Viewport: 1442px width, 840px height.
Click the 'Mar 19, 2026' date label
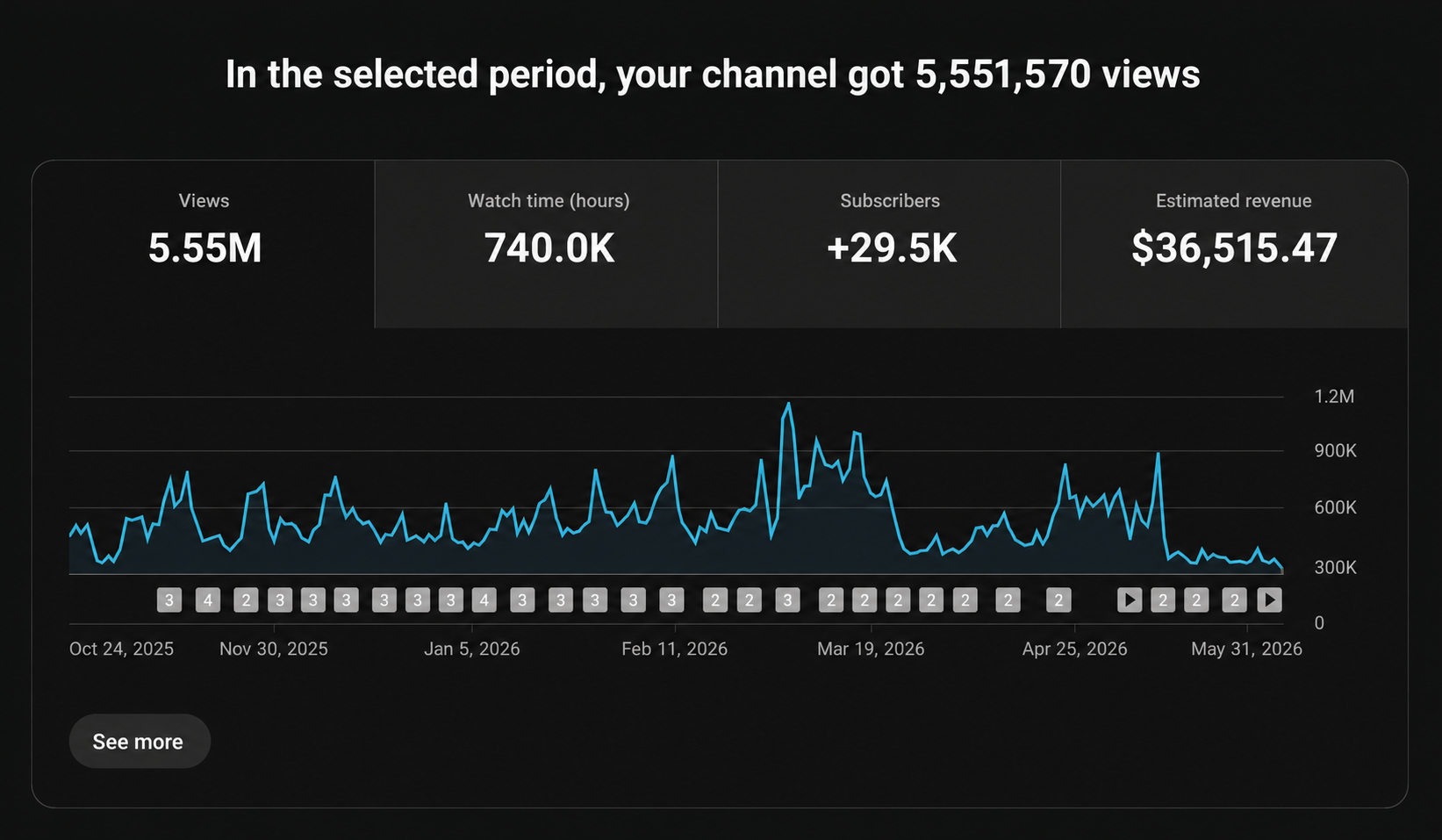[x=871, y=650]
